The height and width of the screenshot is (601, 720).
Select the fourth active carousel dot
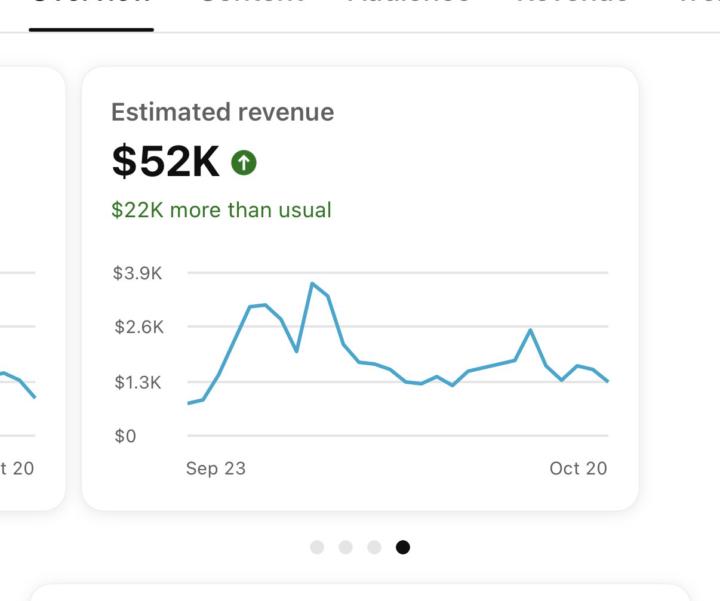(403, 547)
